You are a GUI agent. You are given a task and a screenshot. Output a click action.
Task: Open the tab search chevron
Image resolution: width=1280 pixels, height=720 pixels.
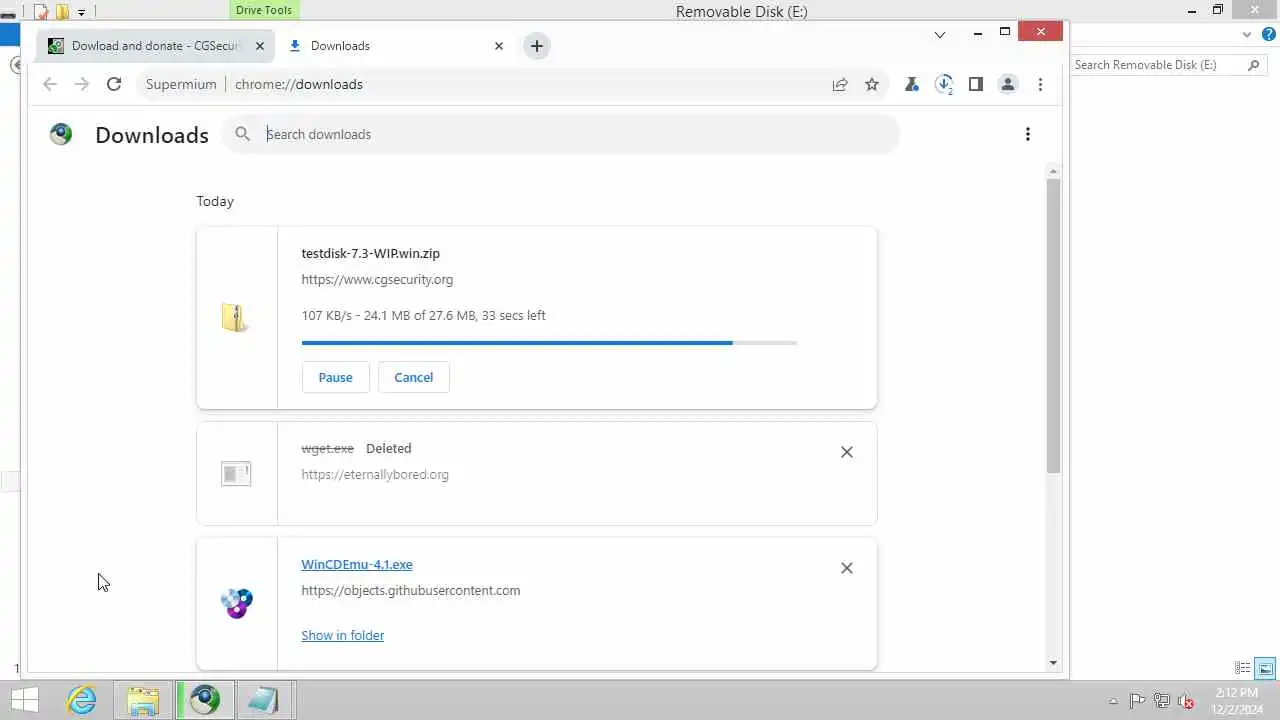940,35
